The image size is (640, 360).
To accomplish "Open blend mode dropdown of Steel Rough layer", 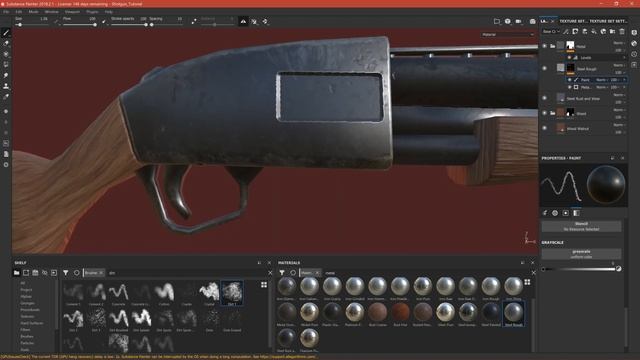I will point(619,65).
